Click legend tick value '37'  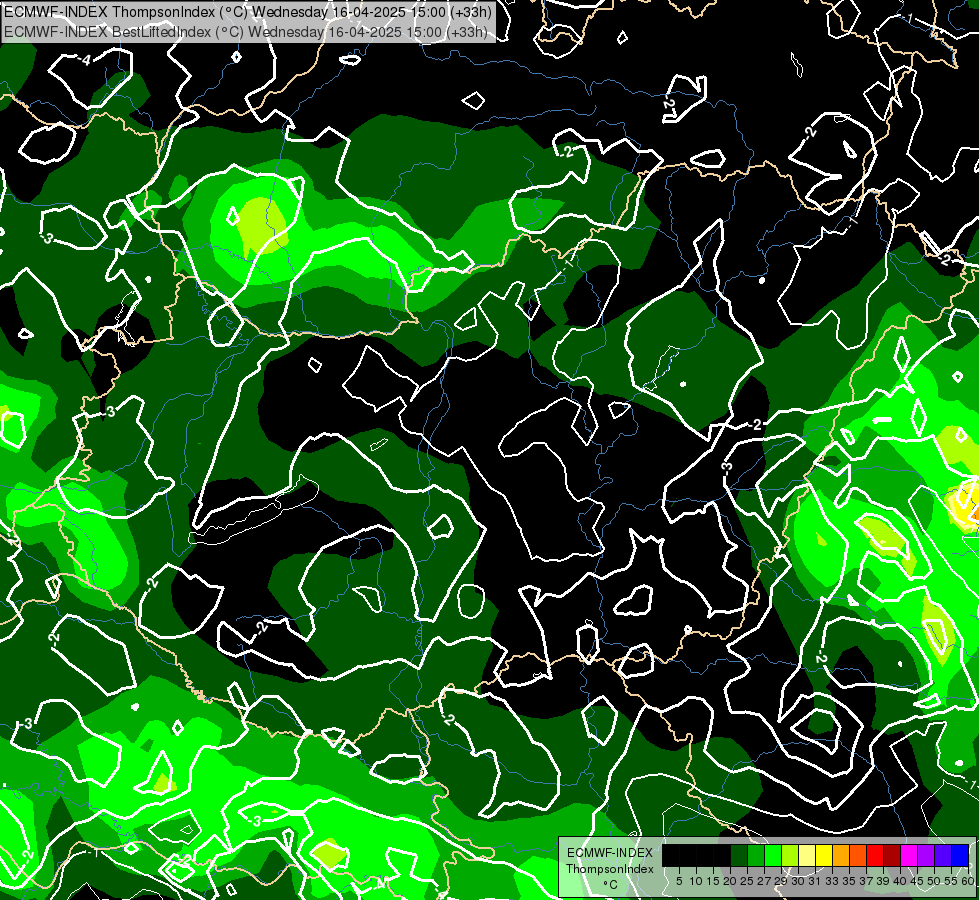[866, 881]
